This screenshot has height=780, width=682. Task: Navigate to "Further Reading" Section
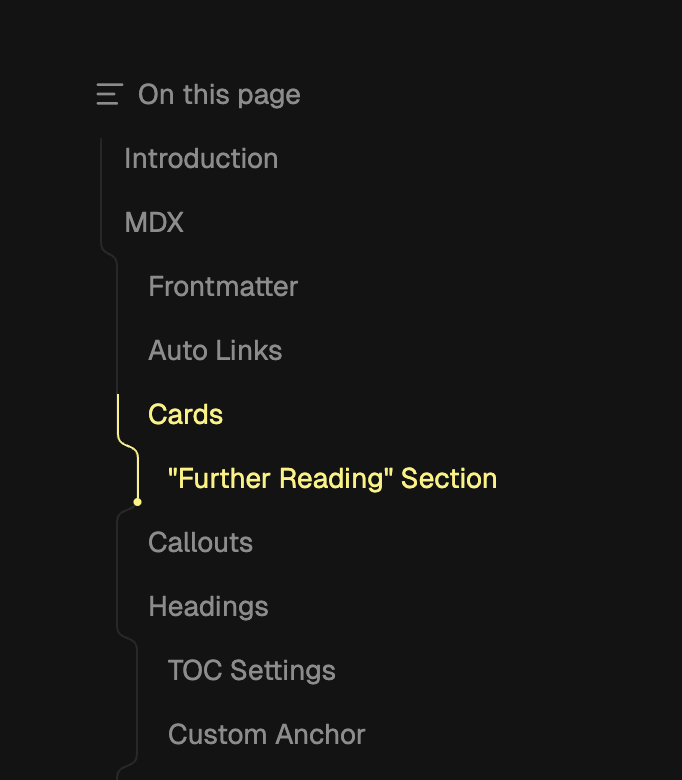tap(332, 479)
